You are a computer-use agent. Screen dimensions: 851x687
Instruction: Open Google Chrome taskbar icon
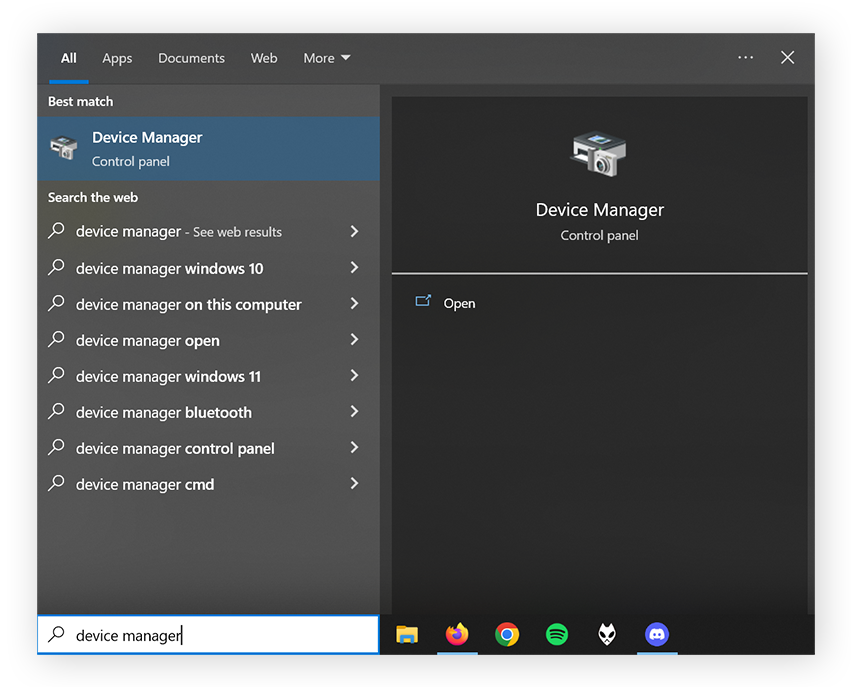pyautogui.click(x=507, y=634)
